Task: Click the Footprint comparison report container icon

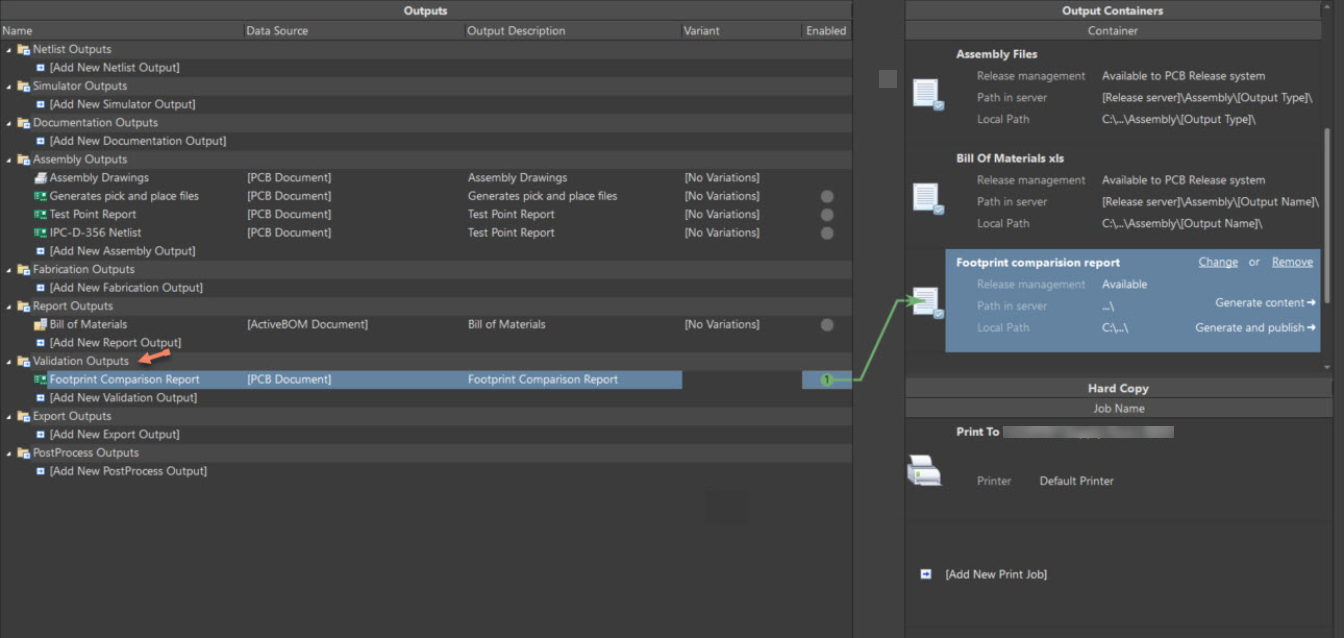Action: tap(927, 303)
